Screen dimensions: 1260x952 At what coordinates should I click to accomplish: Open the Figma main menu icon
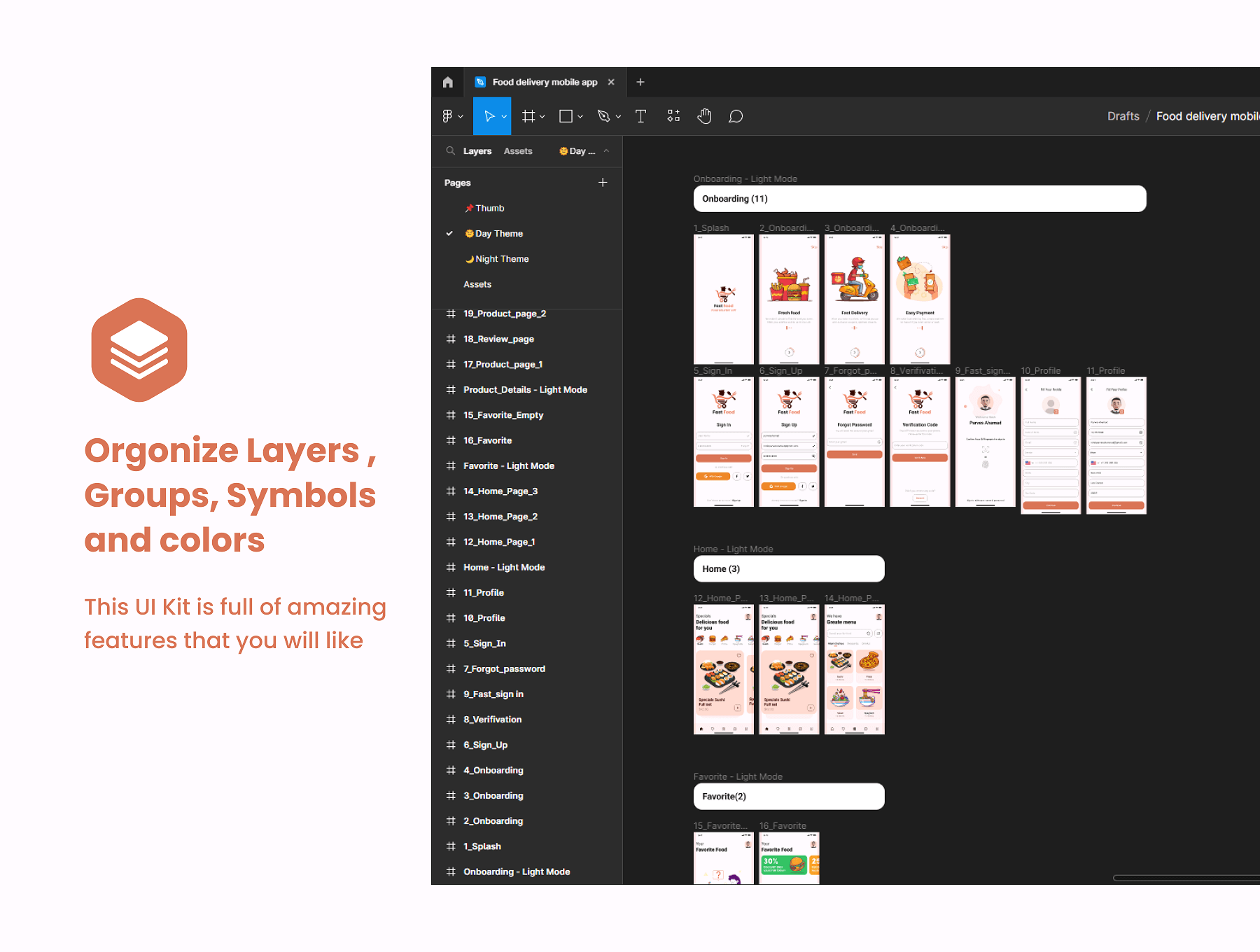tap(448, 116)
